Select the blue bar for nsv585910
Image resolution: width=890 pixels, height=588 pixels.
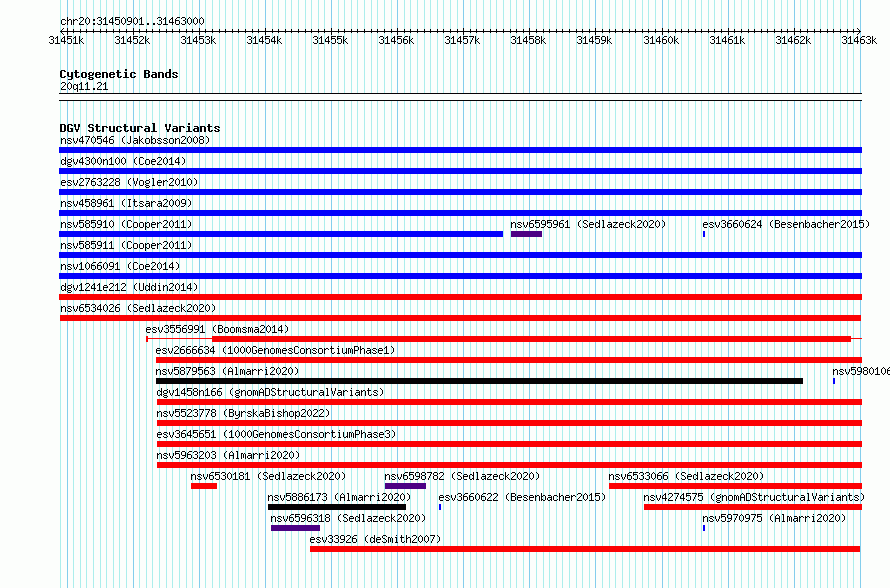pos(281,234)
